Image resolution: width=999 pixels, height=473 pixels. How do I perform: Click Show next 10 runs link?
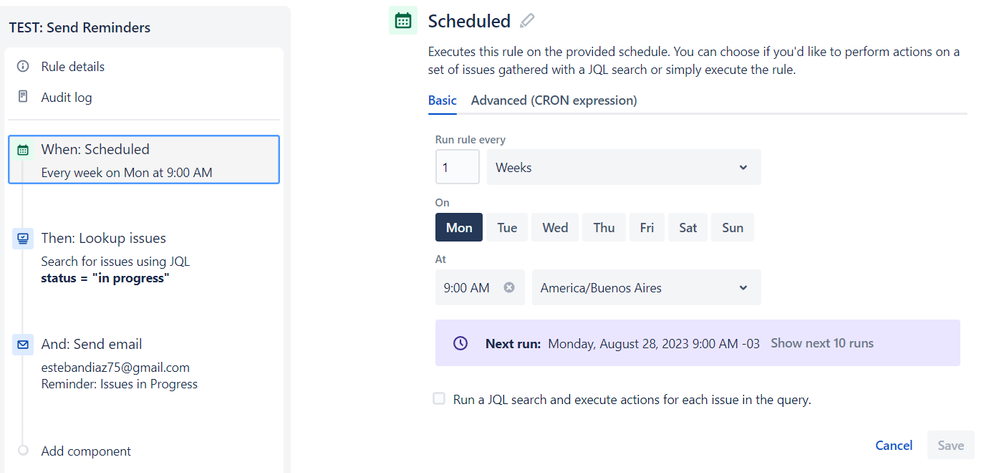(822, 343)
